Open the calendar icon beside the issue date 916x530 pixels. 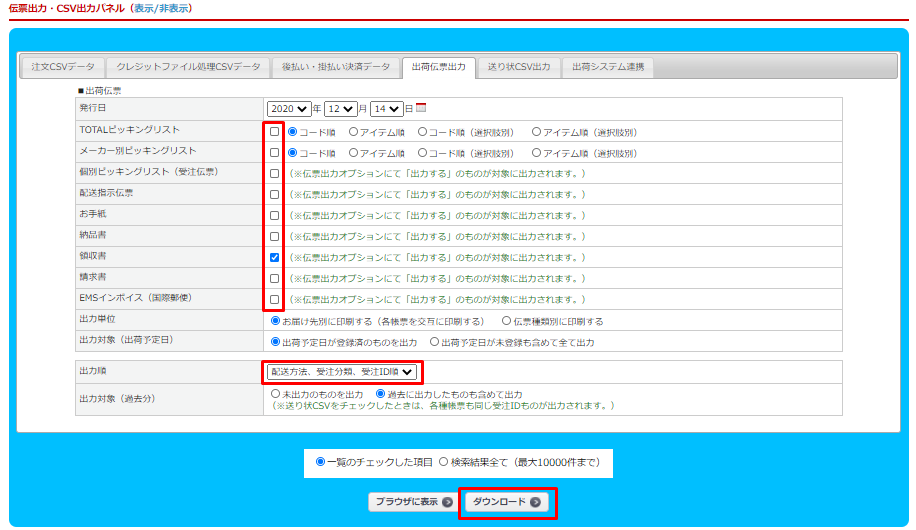pyautogui.click(x=421, y=108)
